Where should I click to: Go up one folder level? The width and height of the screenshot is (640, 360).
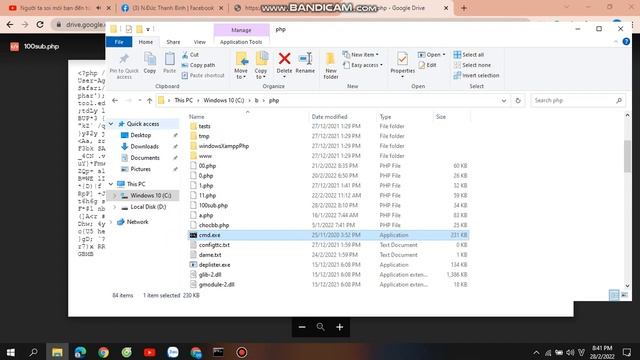click(x=149, y=100)
